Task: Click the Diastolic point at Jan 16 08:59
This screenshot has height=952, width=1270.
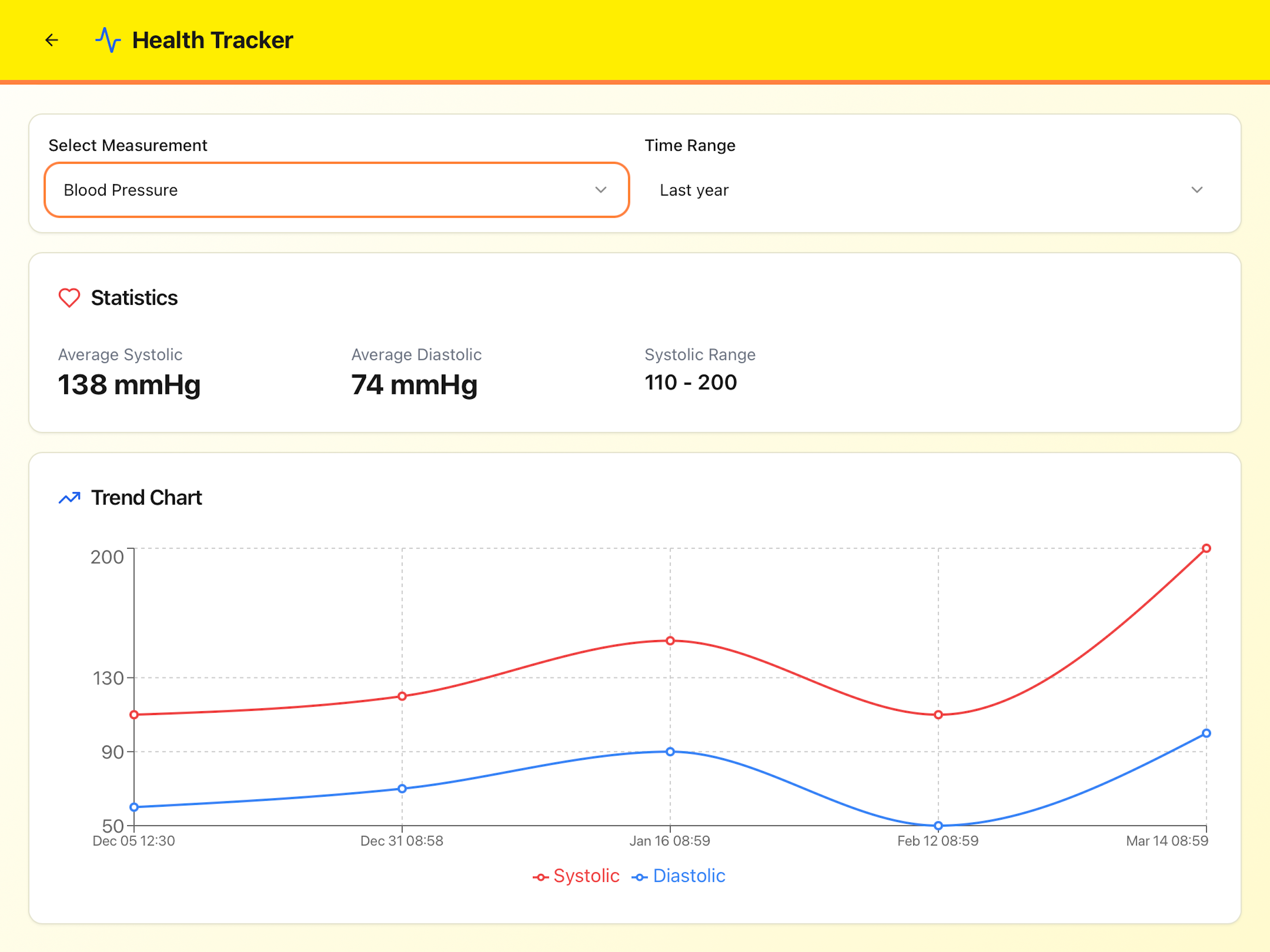Action: pos(670,752)
